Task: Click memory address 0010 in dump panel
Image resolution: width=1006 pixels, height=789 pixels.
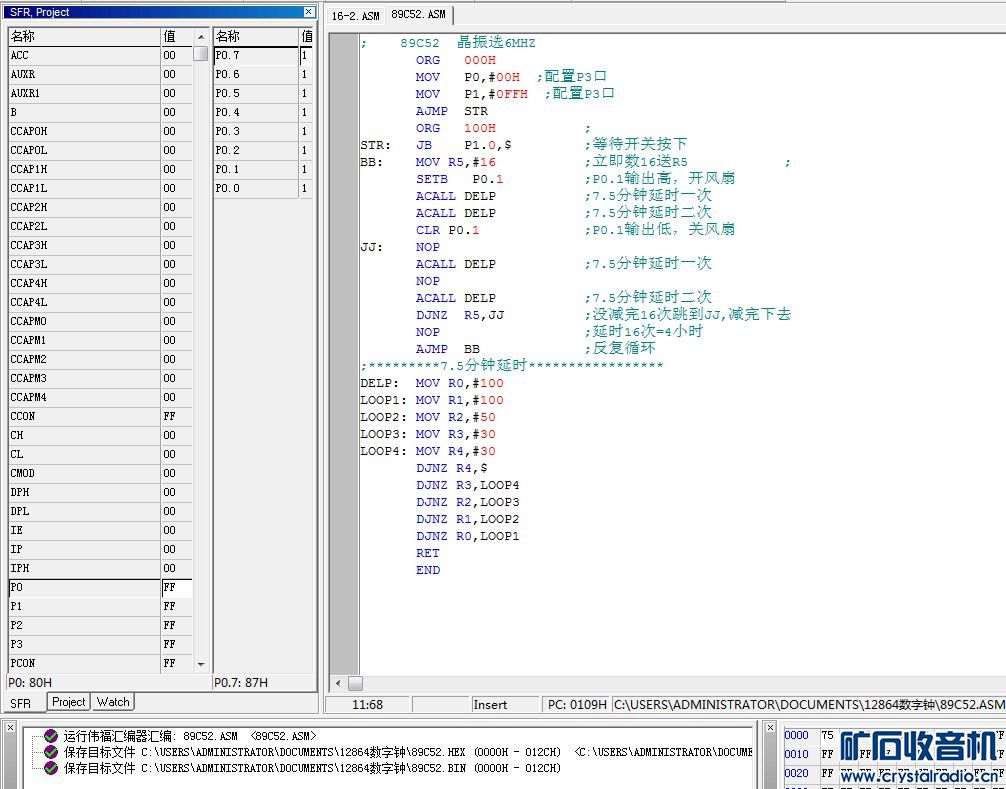Action: [x=796, y=754]
